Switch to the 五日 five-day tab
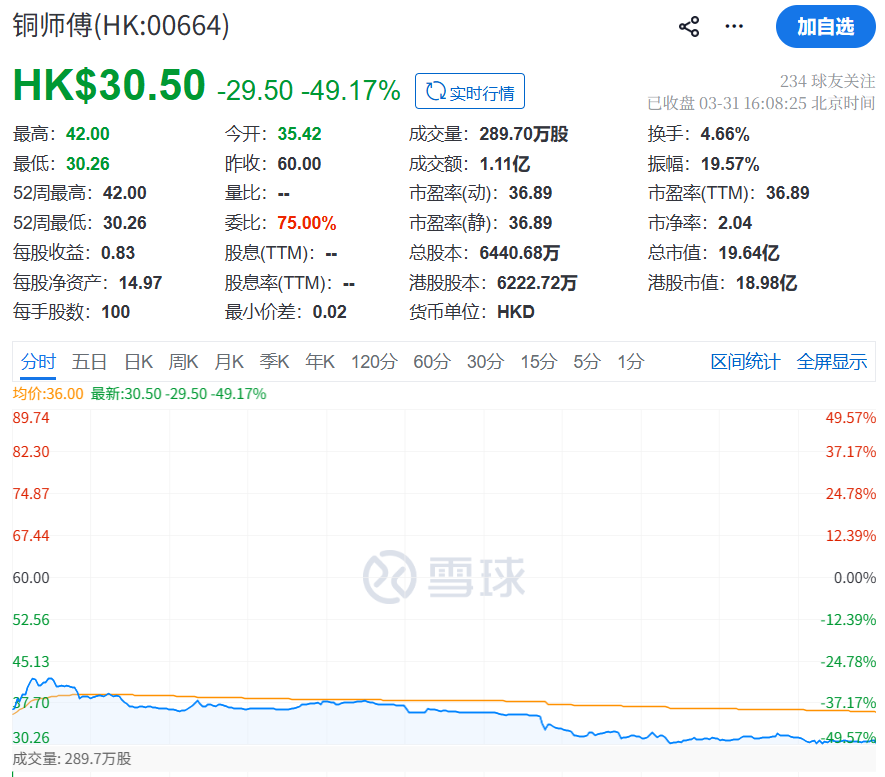The width and height of the screenshot is (885, 777). click(x=90, y=362)
